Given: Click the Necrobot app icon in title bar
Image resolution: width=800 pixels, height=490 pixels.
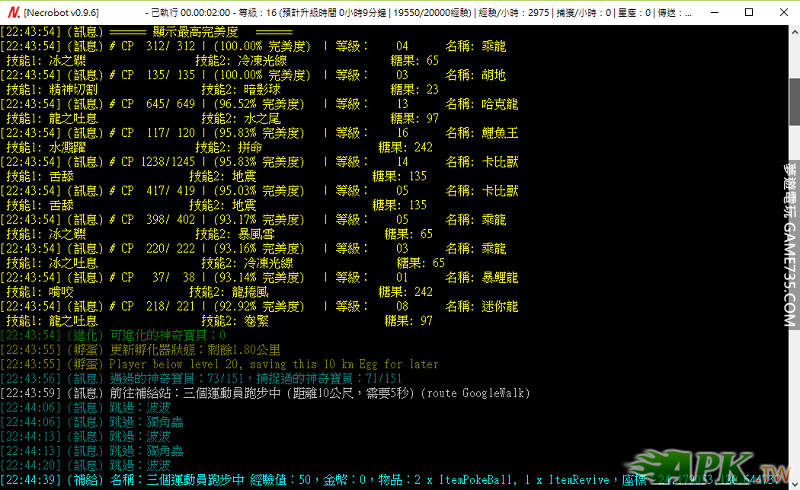Looking at the screenshot, I should pyautogui.click(x=14, y=12).
